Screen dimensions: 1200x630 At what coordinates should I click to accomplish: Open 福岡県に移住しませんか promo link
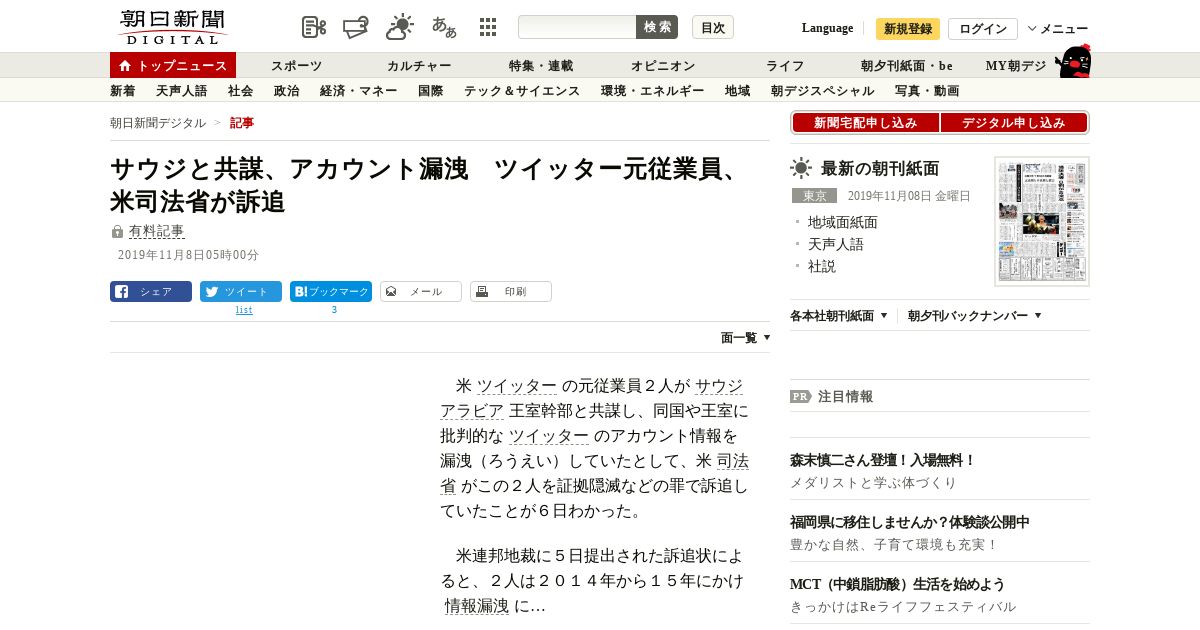click(x=910, y=523)
